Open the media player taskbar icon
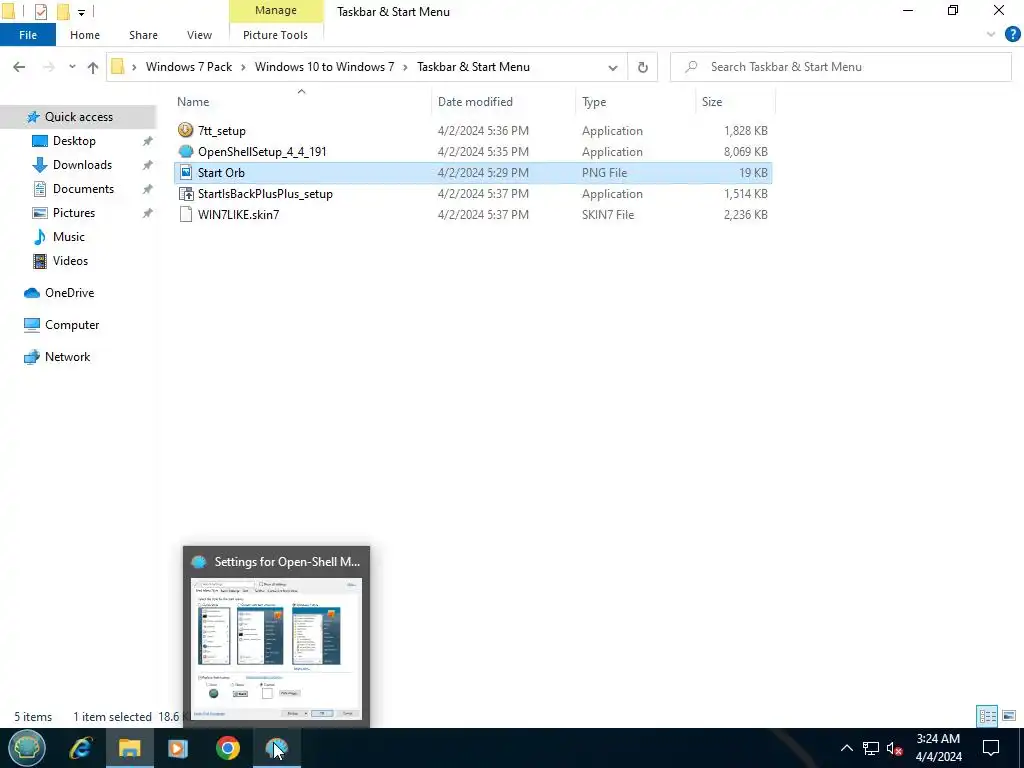1024x768 pixels. (x=178, y=748)
